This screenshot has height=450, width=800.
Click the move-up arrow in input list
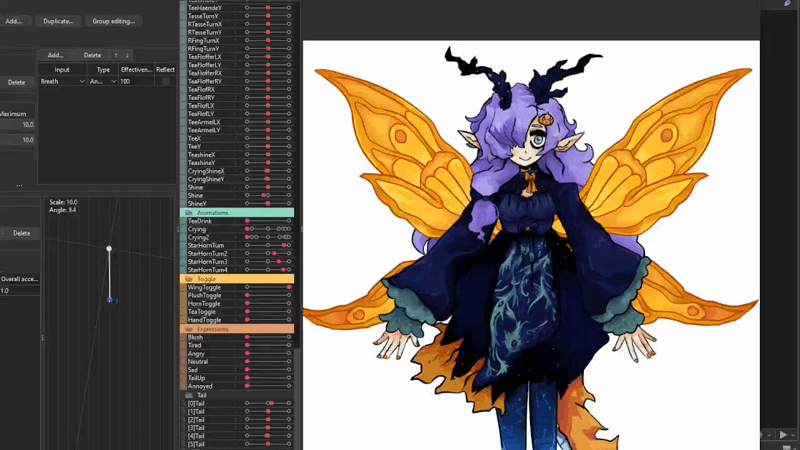116,55
